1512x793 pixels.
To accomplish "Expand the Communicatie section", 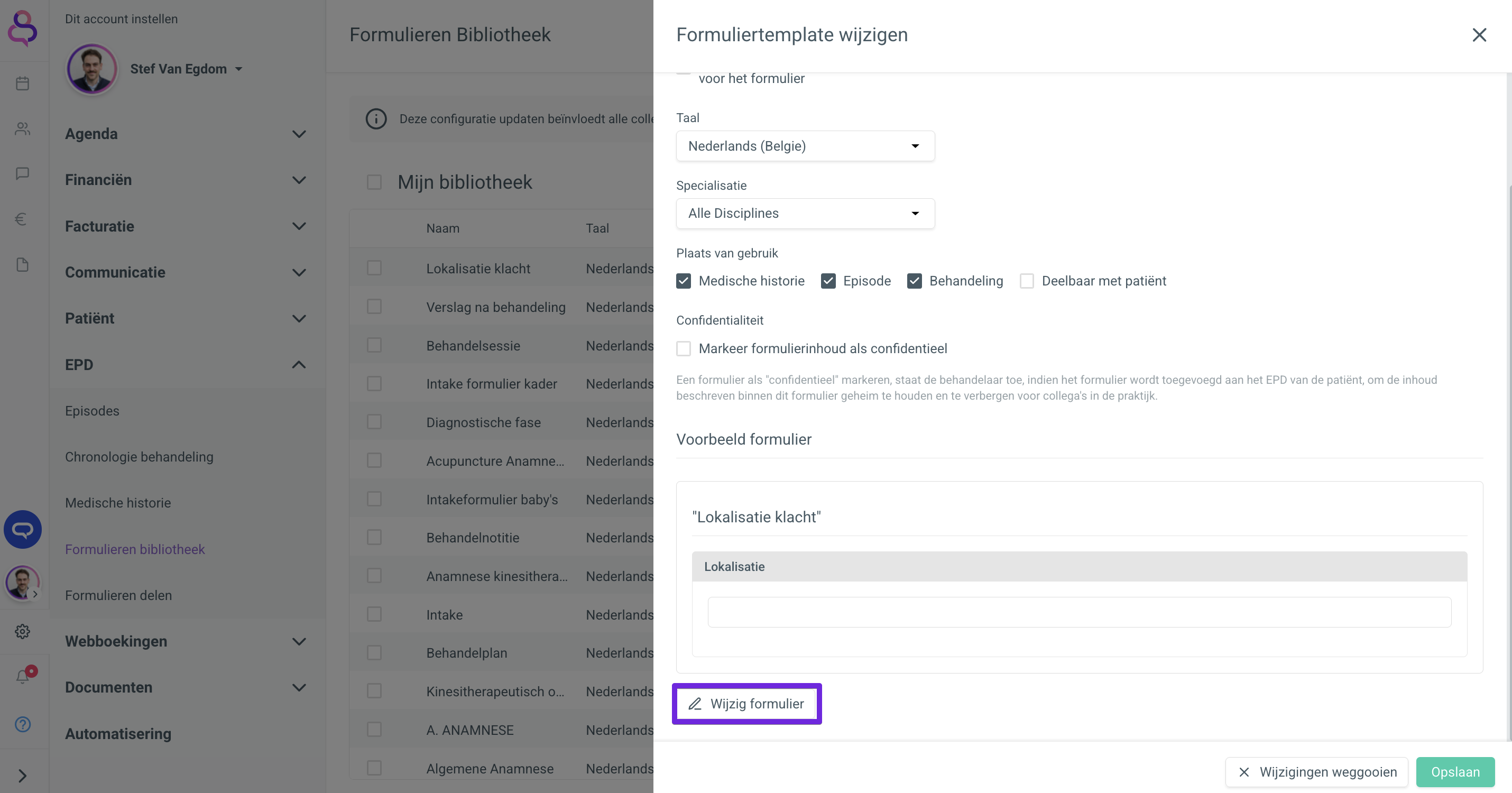I will pyautogui.click(x=186, y=272).
